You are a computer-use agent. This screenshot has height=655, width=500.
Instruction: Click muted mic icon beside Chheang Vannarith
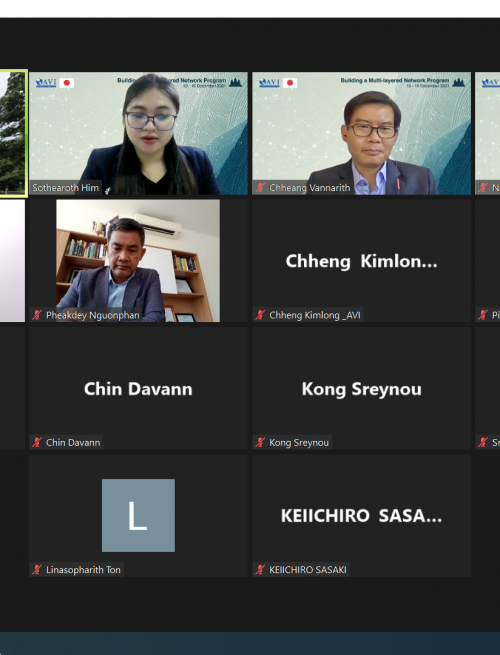[260, 188]
